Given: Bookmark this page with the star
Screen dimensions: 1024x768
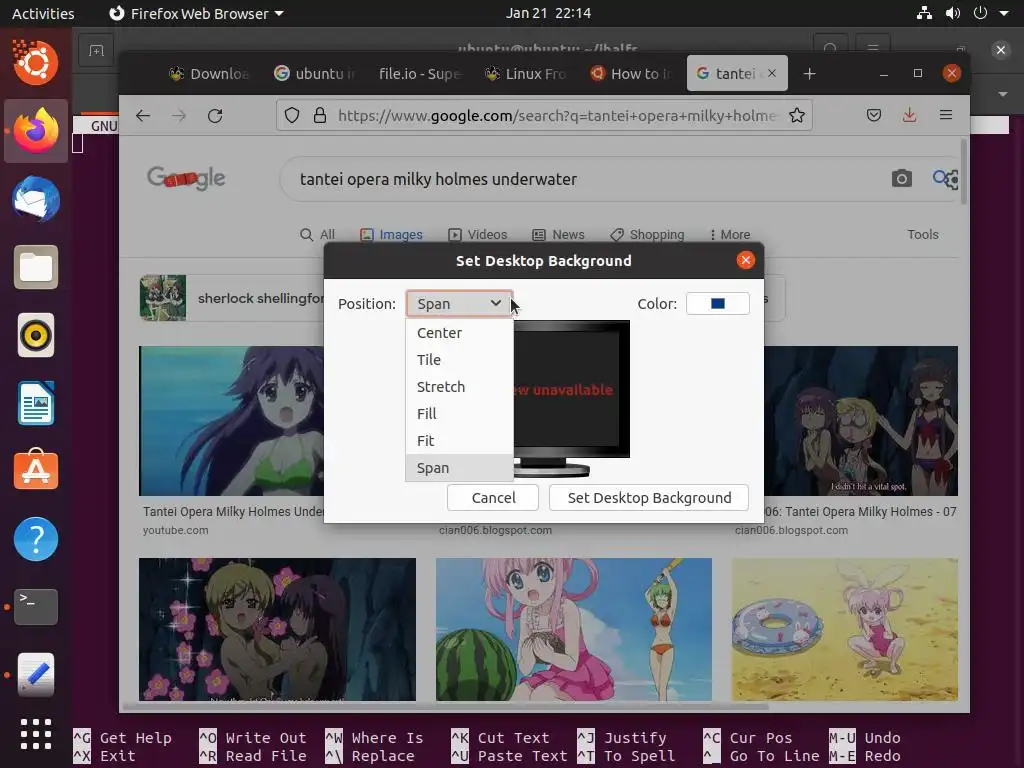Looking at the screenshot, I should 797,116.
